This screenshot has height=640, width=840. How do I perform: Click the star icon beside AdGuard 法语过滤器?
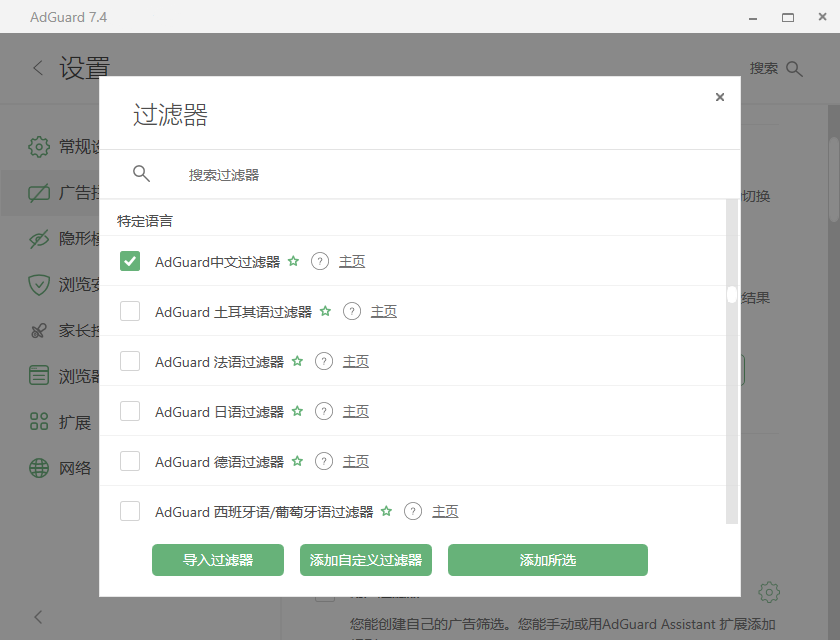[297, 361]
